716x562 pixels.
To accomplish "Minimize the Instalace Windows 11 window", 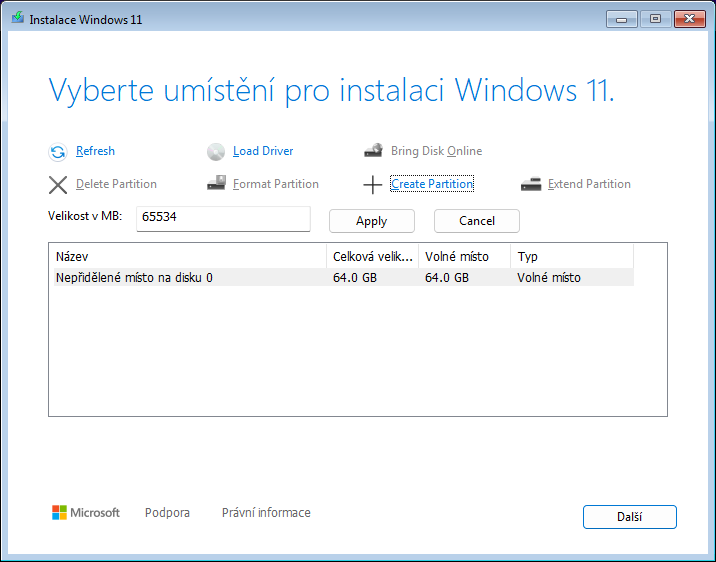I will (621, 19).
